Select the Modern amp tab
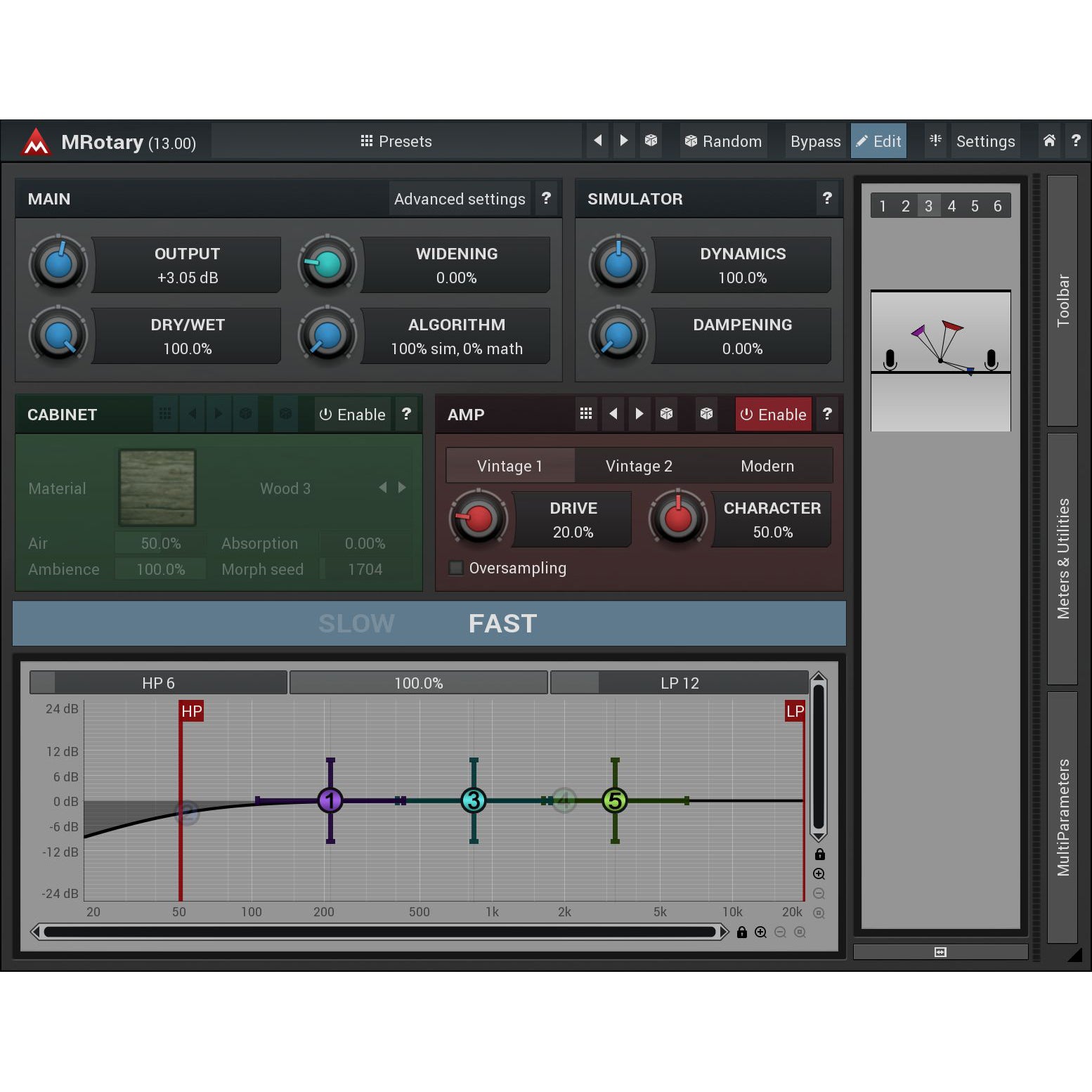 767,466
